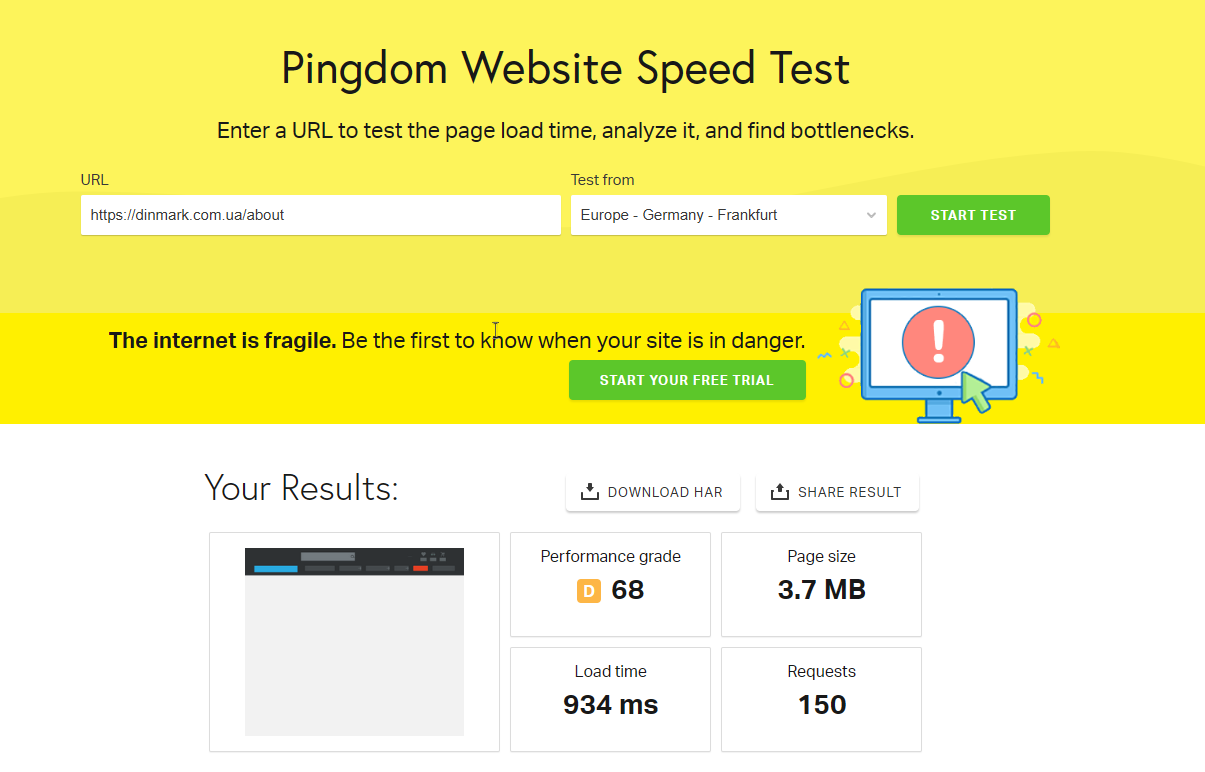Image resolution: width=1205 pixels, height=772 pixels.
Task: Click the performance grade score 68
Action: 628,590
